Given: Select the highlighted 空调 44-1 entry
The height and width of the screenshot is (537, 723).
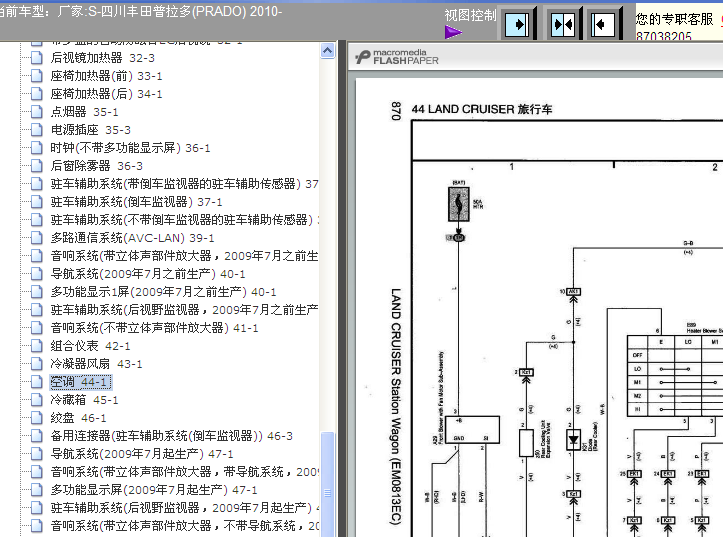Looking at the screenshot, I should [80, 382].
